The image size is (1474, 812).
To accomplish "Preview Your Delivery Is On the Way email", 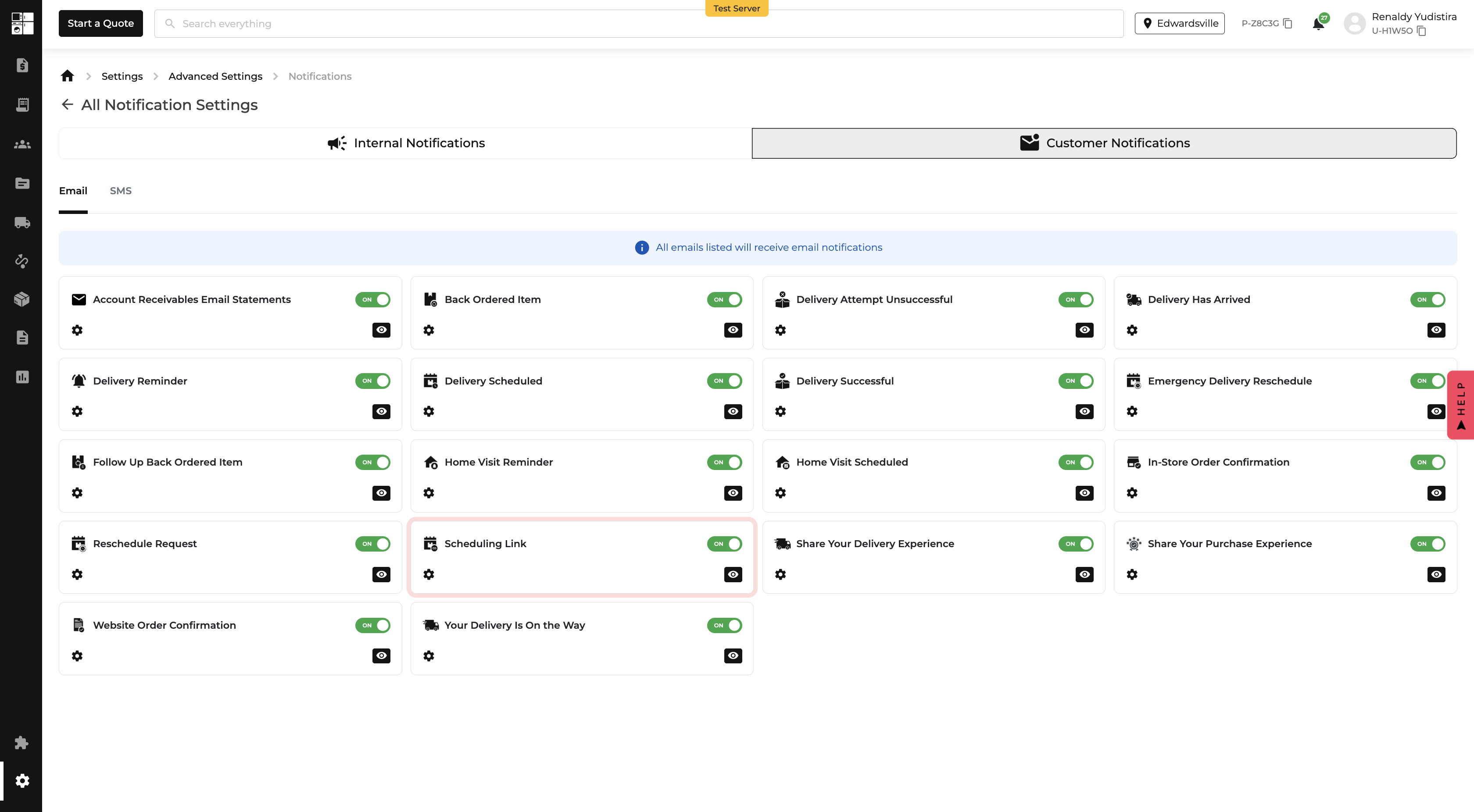I will click(733, 656).
